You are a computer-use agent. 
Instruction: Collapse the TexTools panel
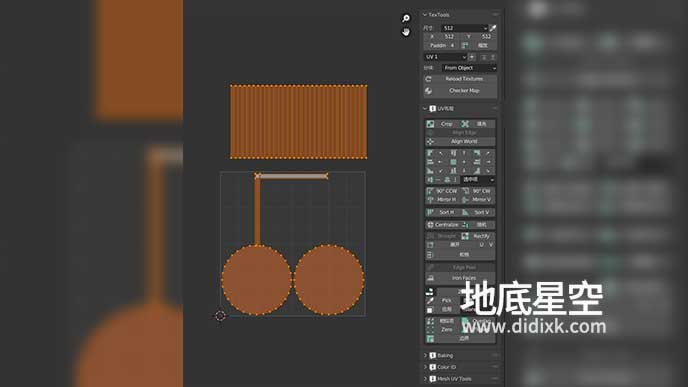425,15
